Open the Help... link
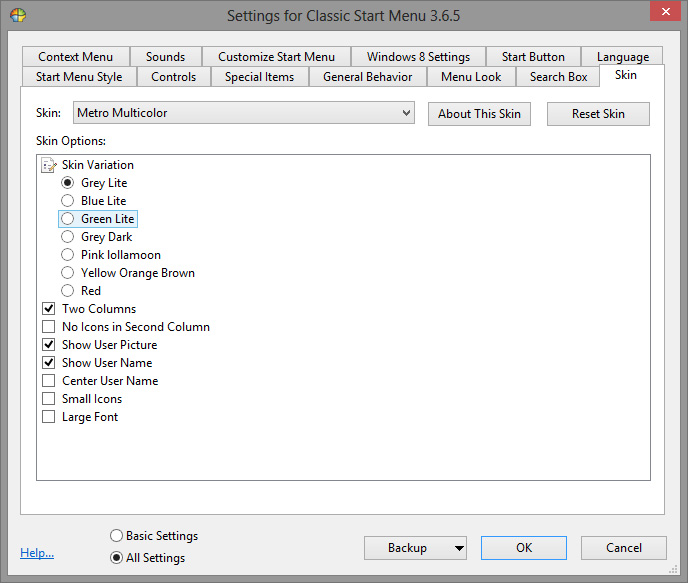 (x=37, y=553)
